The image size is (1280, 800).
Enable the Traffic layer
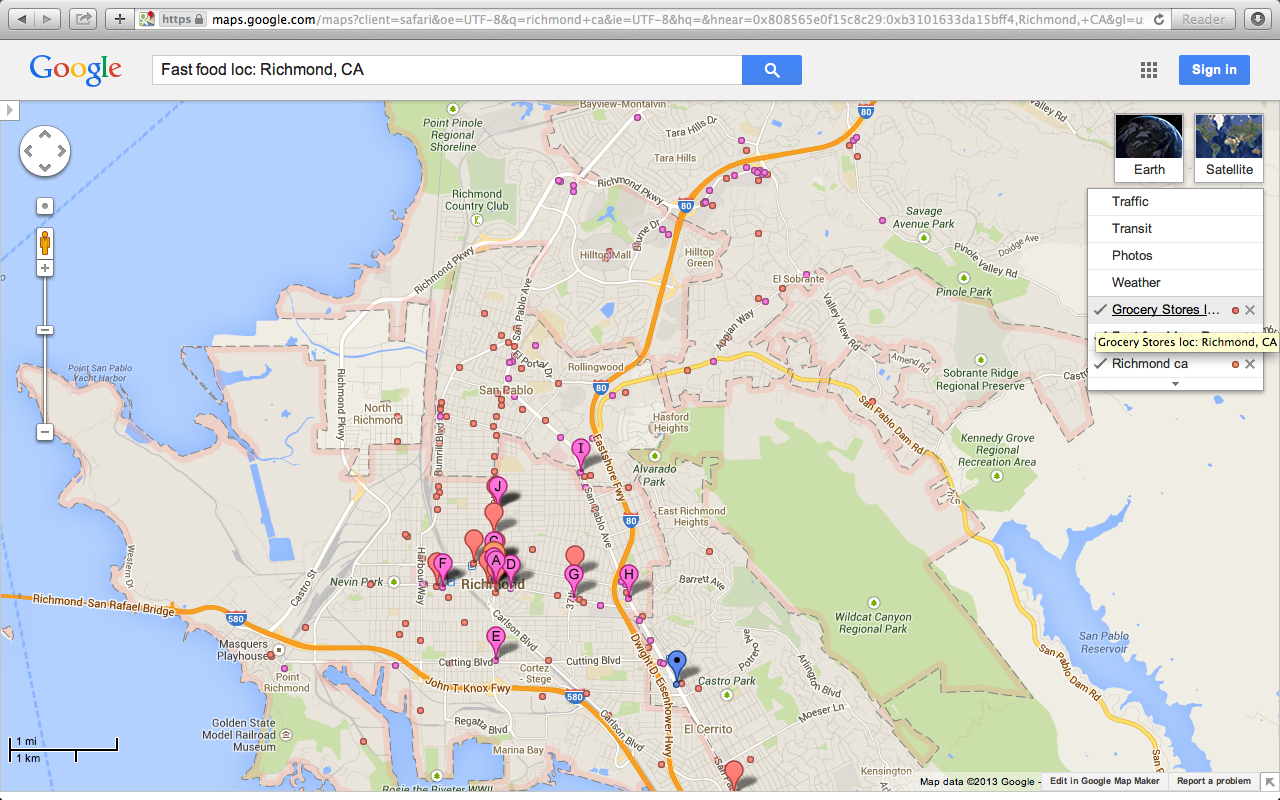tap(1175, 202)
